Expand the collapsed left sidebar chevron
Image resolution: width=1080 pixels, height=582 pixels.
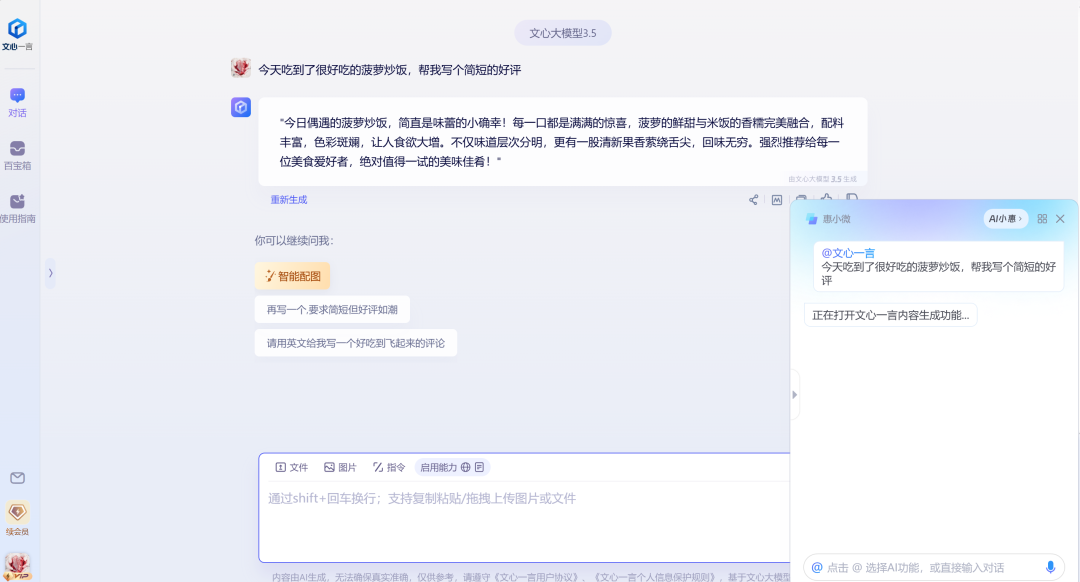[50, 273]
